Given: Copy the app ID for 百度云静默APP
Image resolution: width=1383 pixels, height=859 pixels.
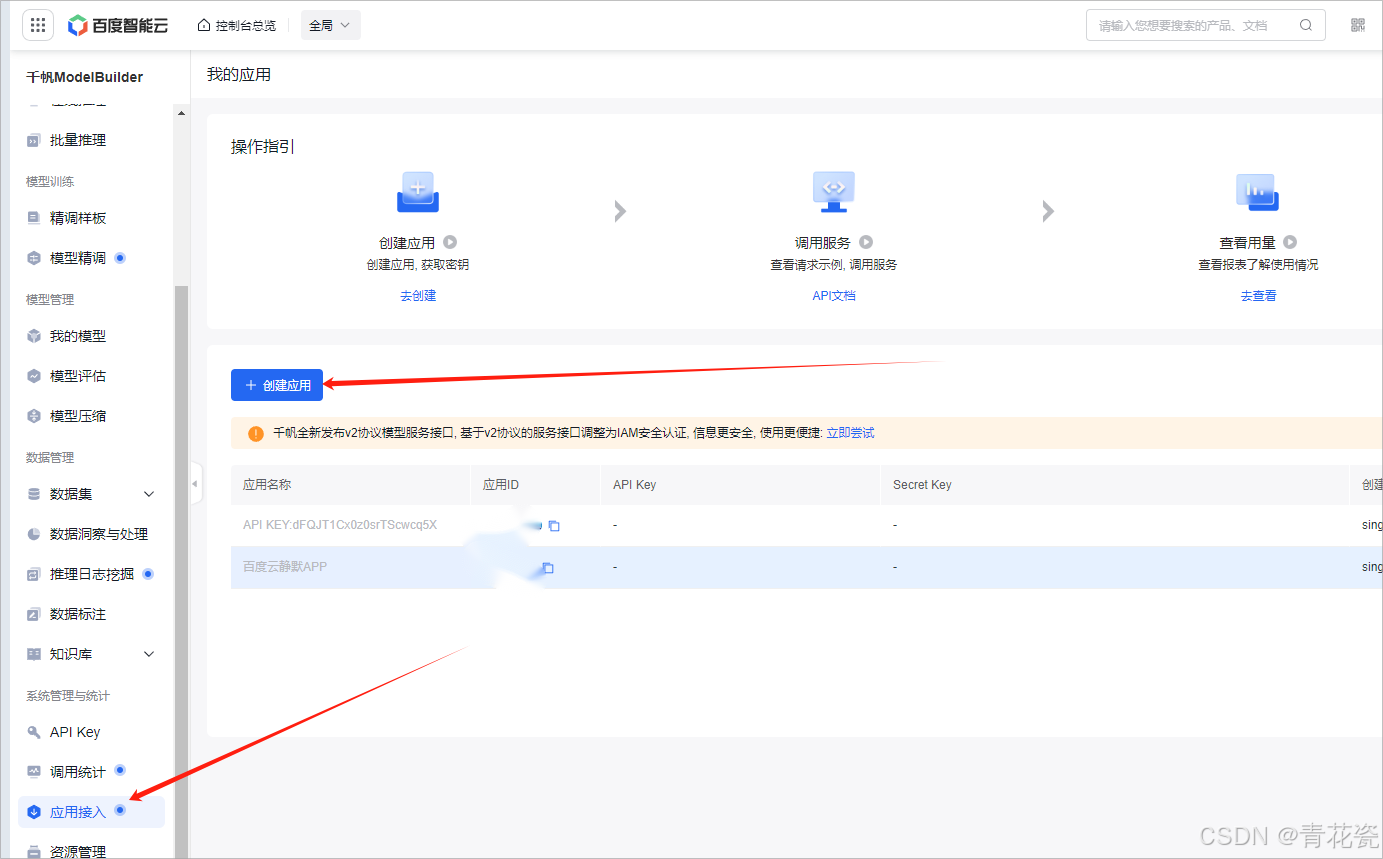Looking at the screenshot, I should coord(548,568).
